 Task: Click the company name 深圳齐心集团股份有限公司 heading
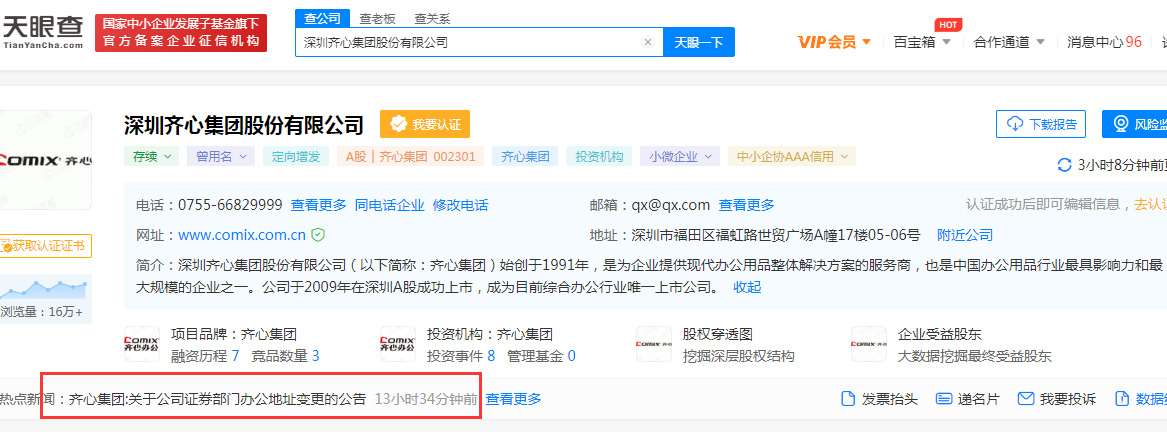tap(244, 125)
